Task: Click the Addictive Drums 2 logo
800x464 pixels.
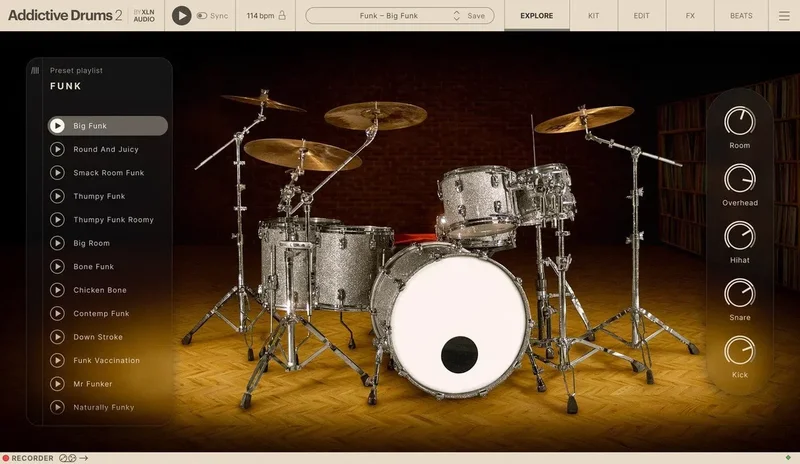Action: coord(65,15)
